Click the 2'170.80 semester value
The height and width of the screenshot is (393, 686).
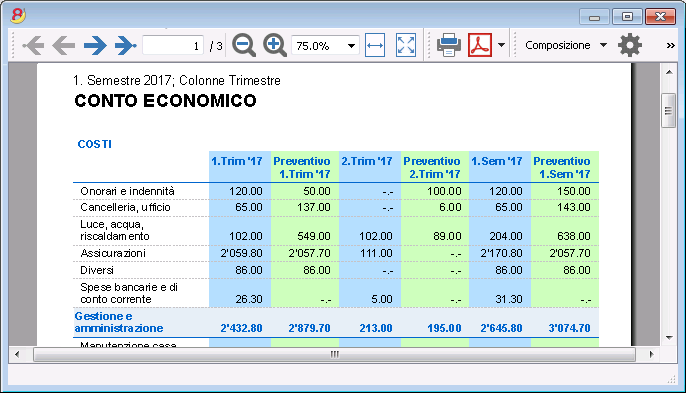click(501, 253)
